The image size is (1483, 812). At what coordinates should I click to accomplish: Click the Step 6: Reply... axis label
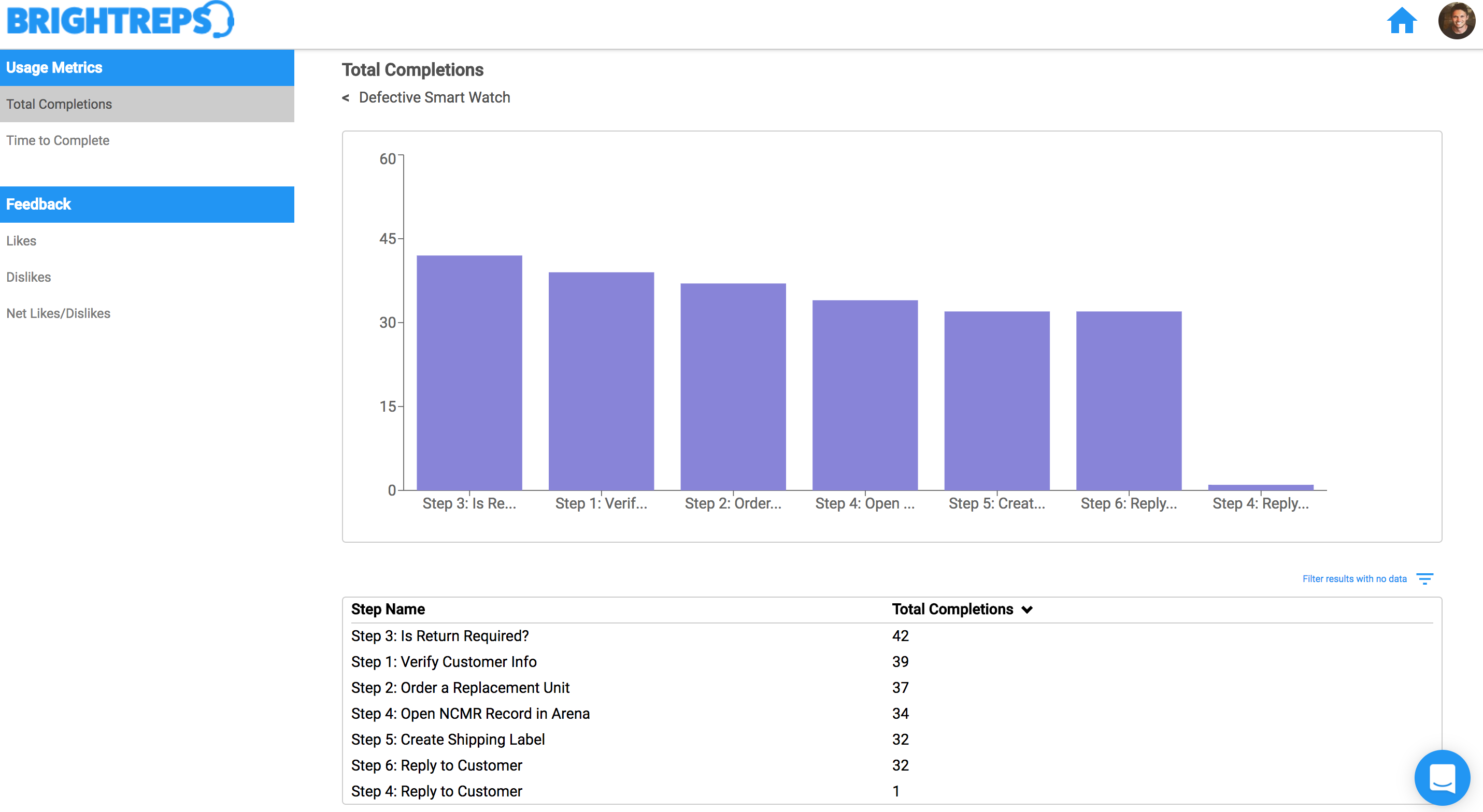click(x=1129, y=503)
